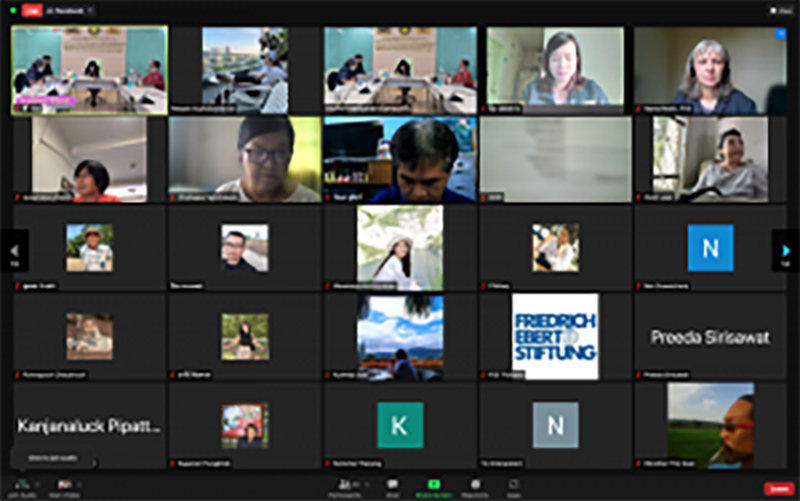Image resolution: width=800 pixels, height=501 pixels.
Task: Click the green Share Screen icon
Action: point(434,486)
